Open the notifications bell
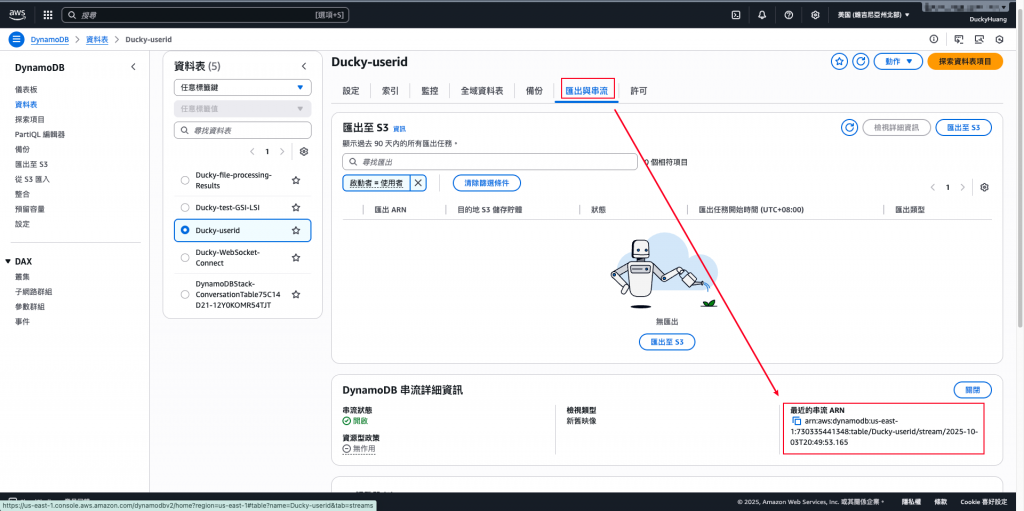This screenshot has width=1024, height=511. pyautogui.click(x=762, y=15)
